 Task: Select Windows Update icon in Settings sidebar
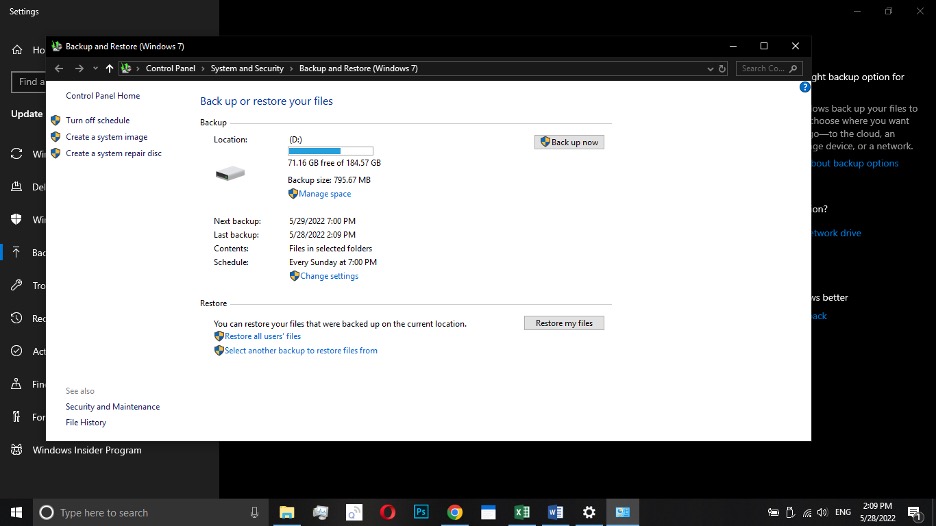(x=17, y=154)
